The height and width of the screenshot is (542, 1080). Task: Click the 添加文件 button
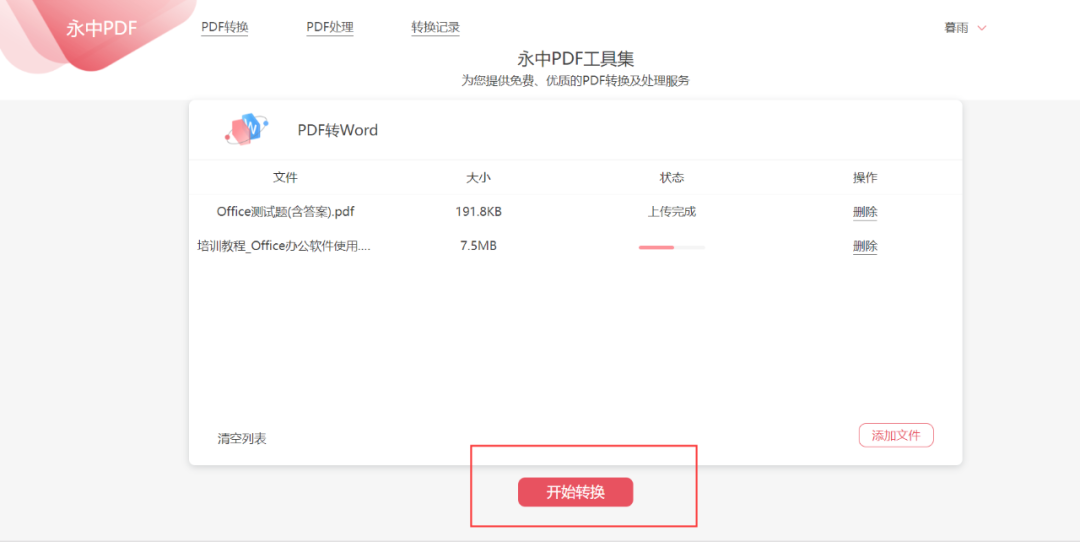(x=896, y=435)
